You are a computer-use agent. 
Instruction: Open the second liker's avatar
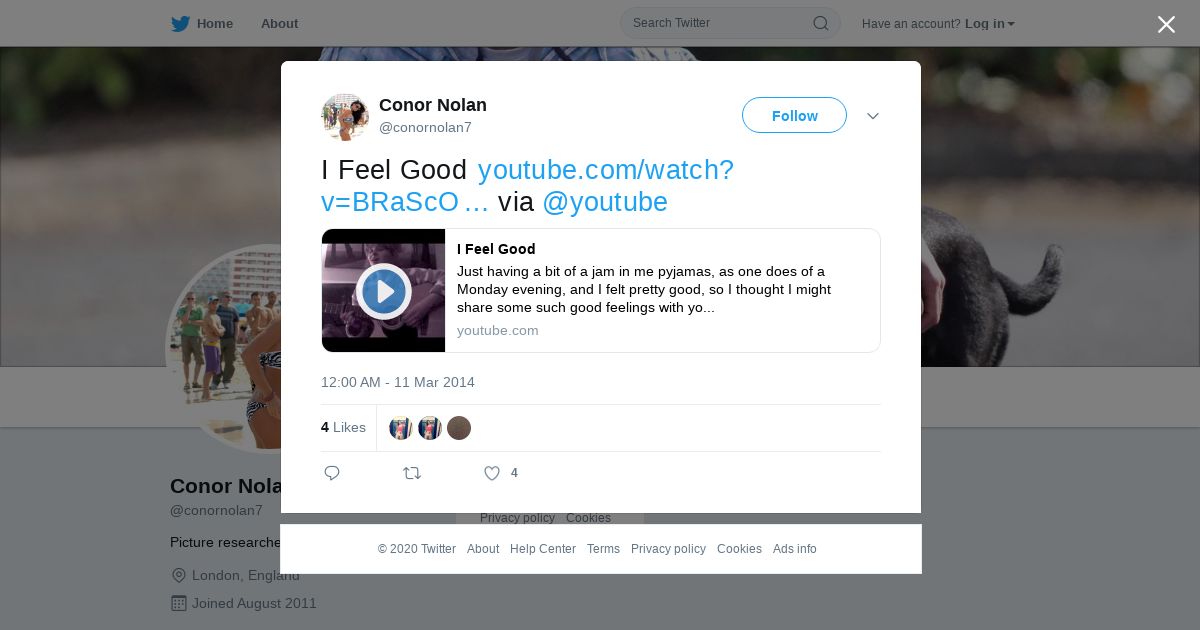(x=430, y=428)
